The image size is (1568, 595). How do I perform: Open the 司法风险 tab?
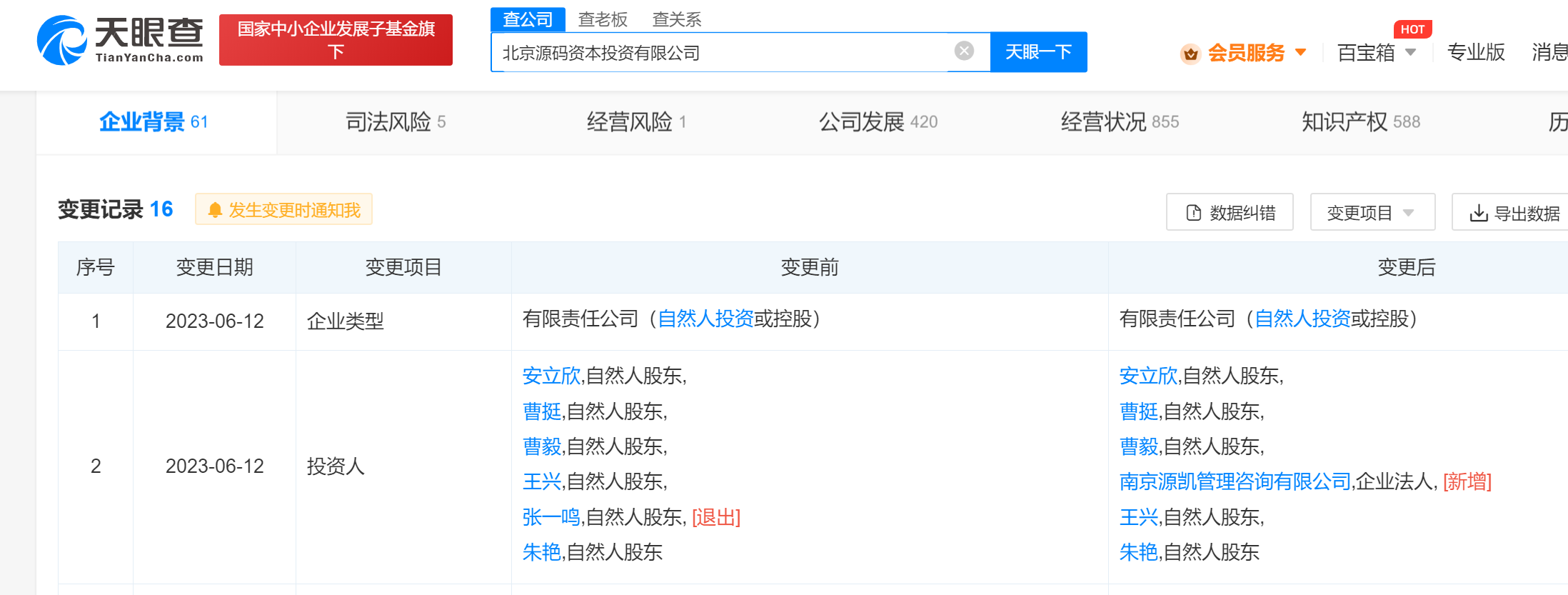click(x=395, y=122)
